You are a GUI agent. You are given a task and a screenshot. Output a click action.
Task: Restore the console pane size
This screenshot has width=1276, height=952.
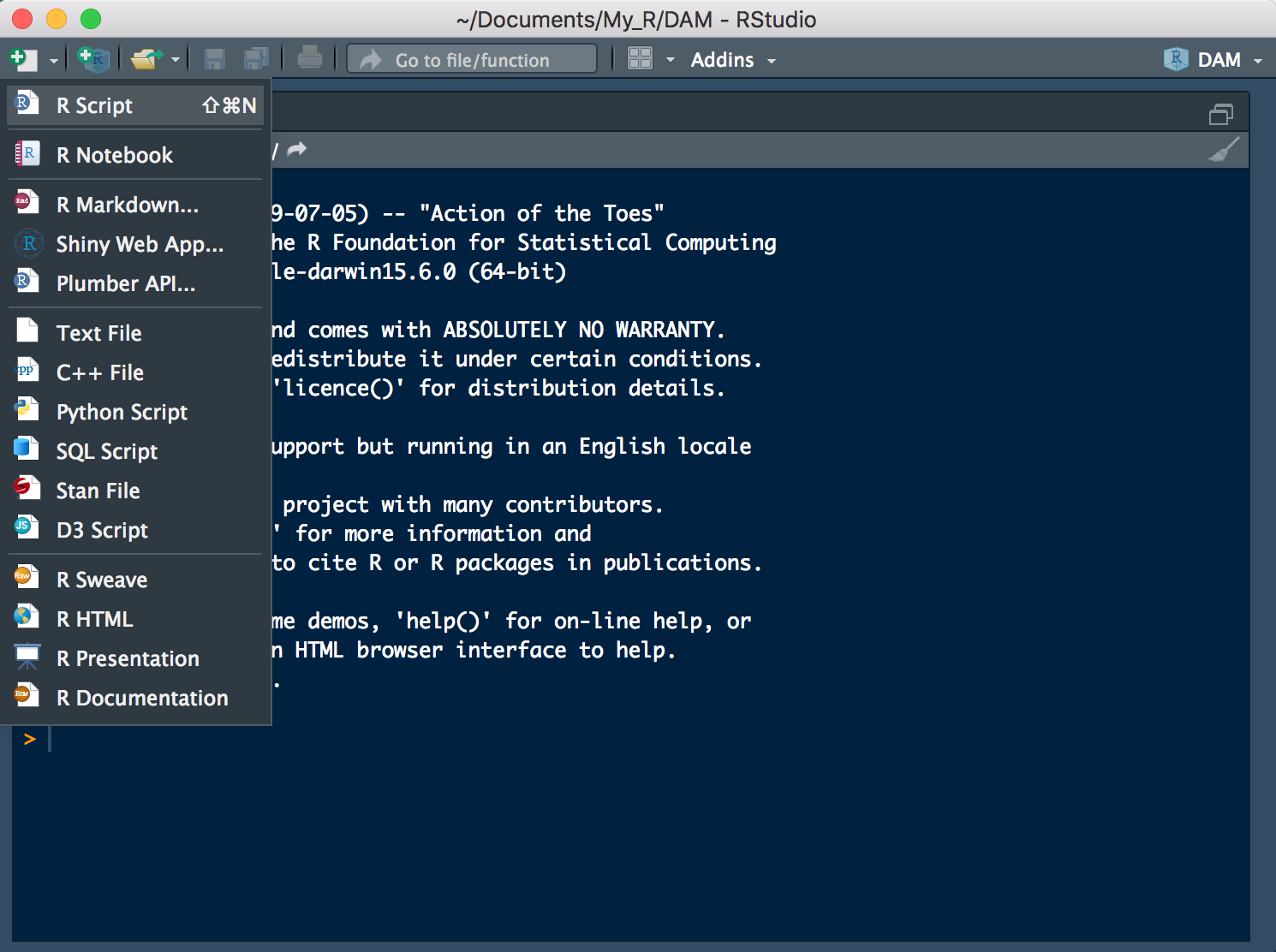click(x=1220, y=114)
